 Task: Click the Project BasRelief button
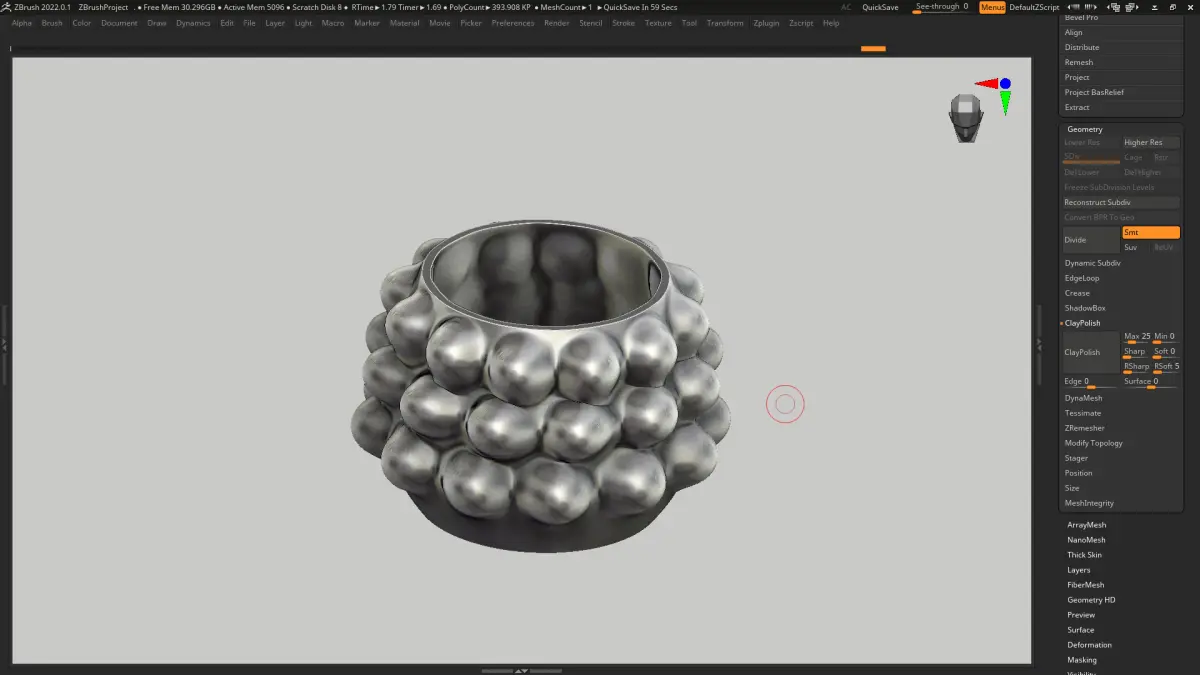[x=1094, y=92]
